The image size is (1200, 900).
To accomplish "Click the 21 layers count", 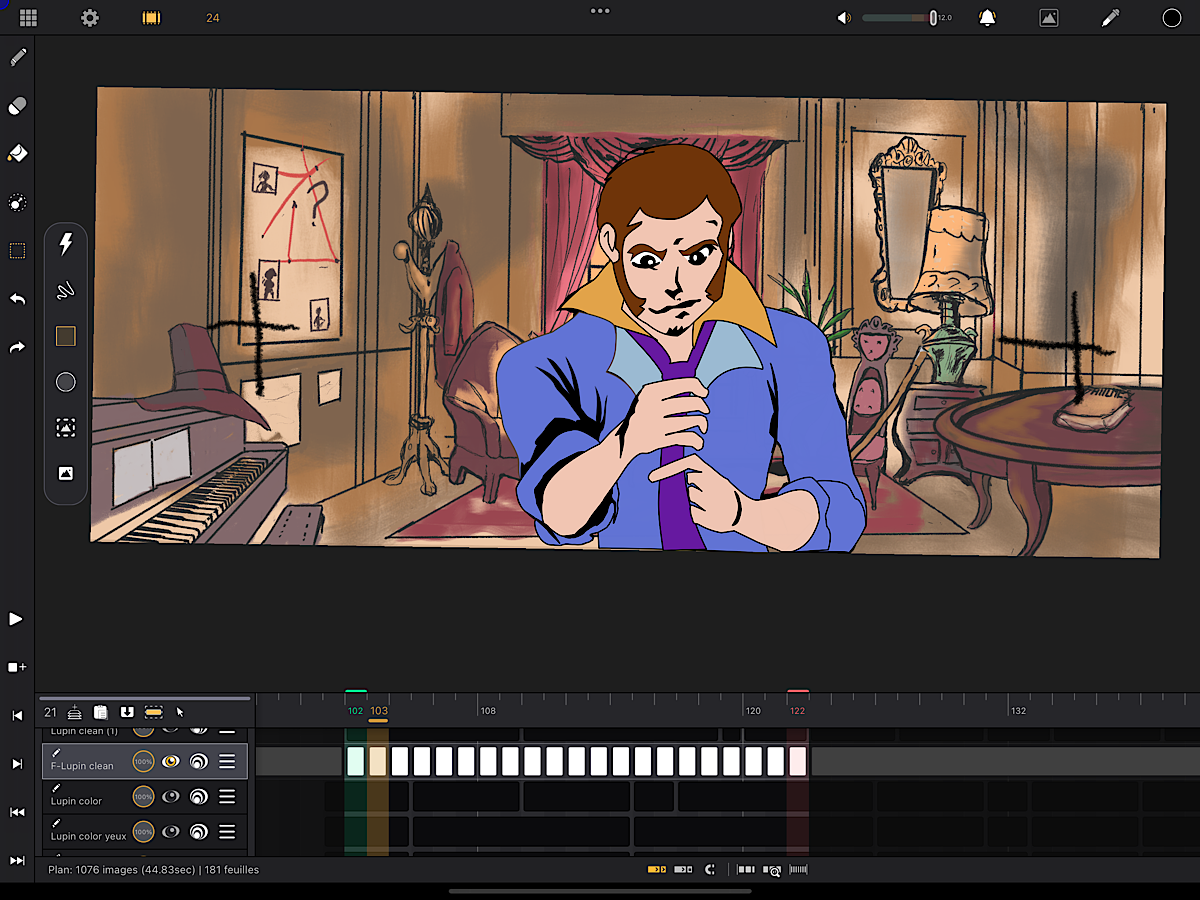I will click(51, 712).
